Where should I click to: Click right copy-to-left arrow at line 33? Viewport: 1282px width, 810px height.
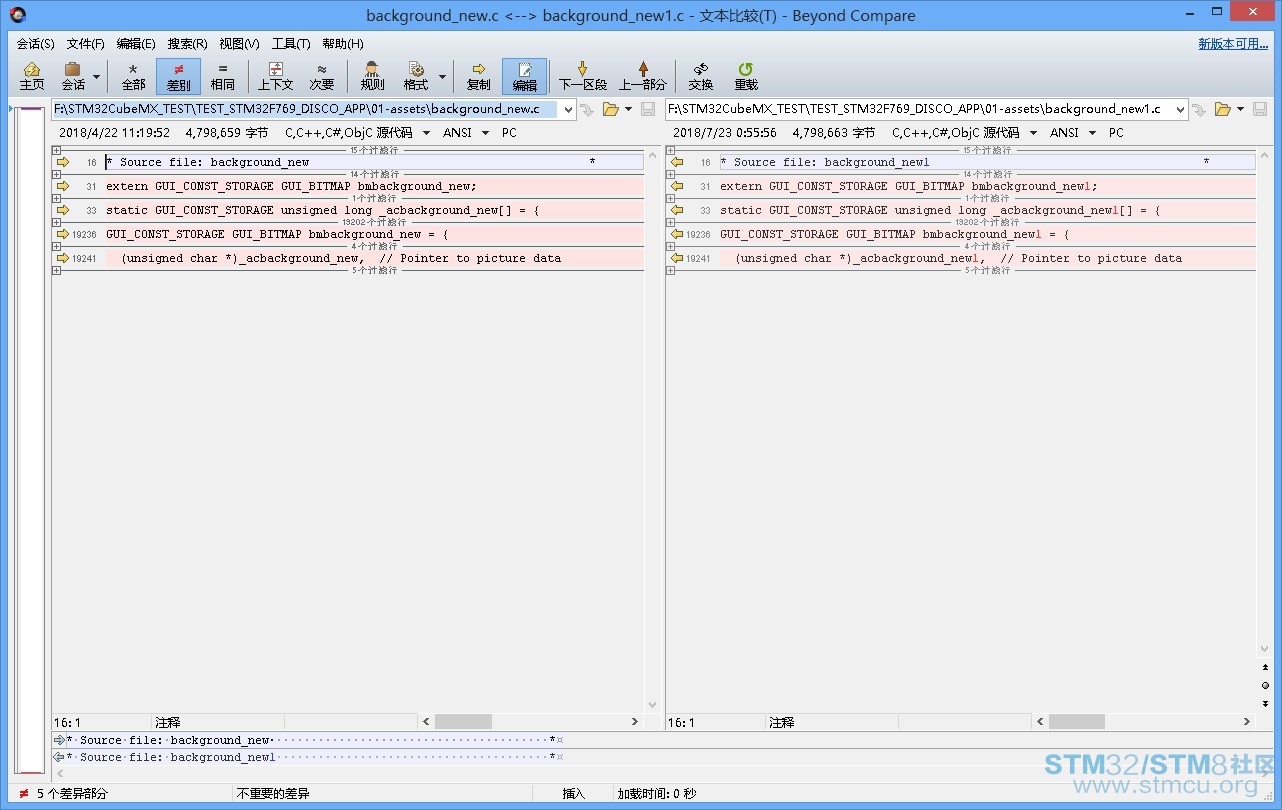677,210
